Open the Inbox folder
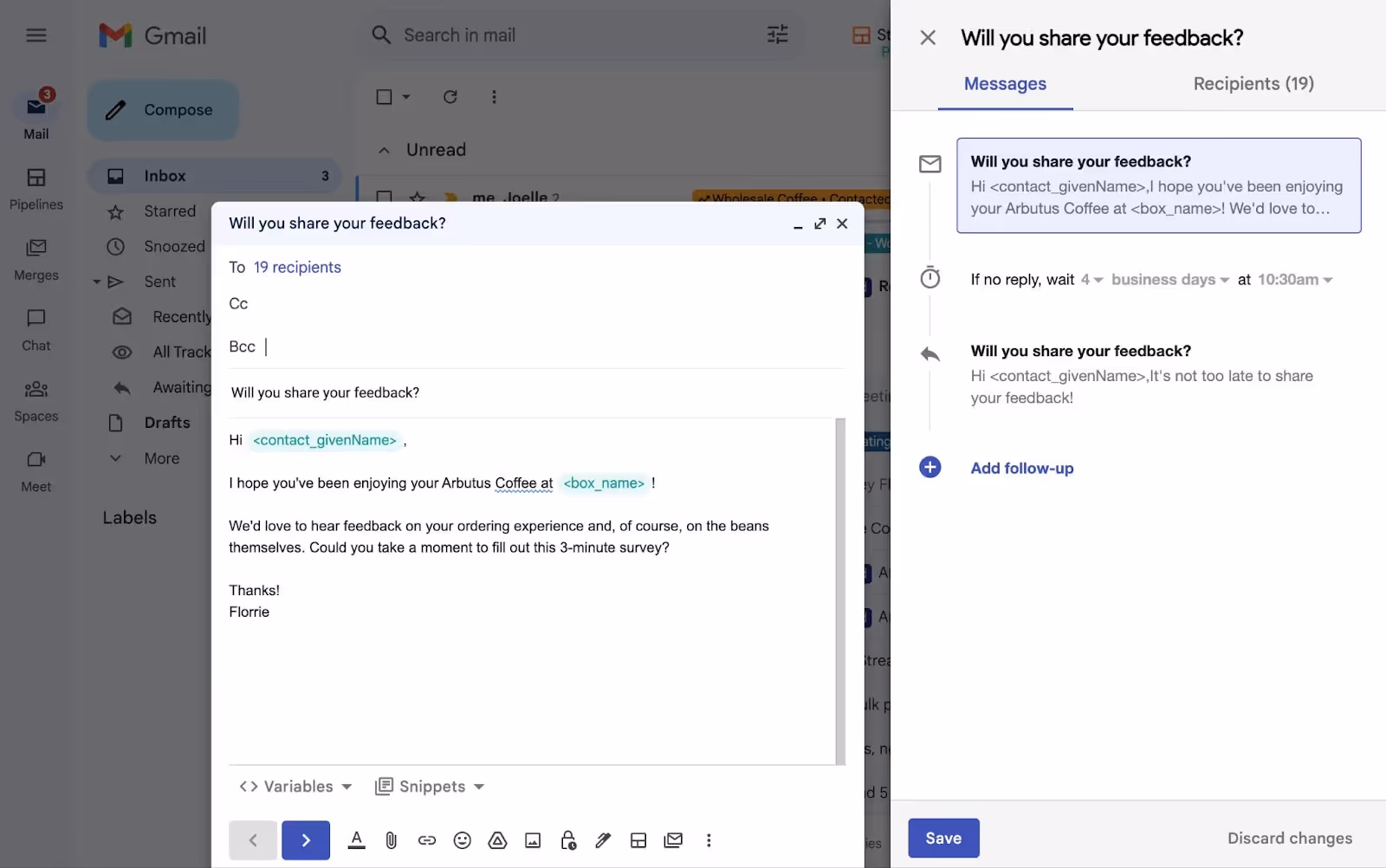The image size is (1386, 868). click(215, 176)
